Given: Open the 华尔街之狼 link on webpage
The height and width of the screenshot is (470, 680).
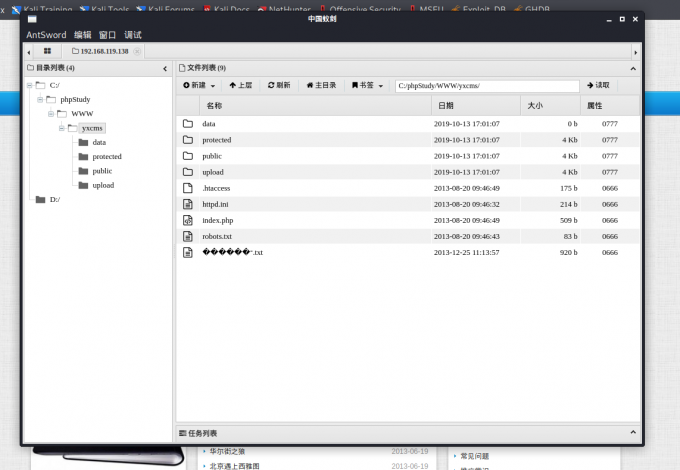Looking at the screenshot, I should coord(227,451).
